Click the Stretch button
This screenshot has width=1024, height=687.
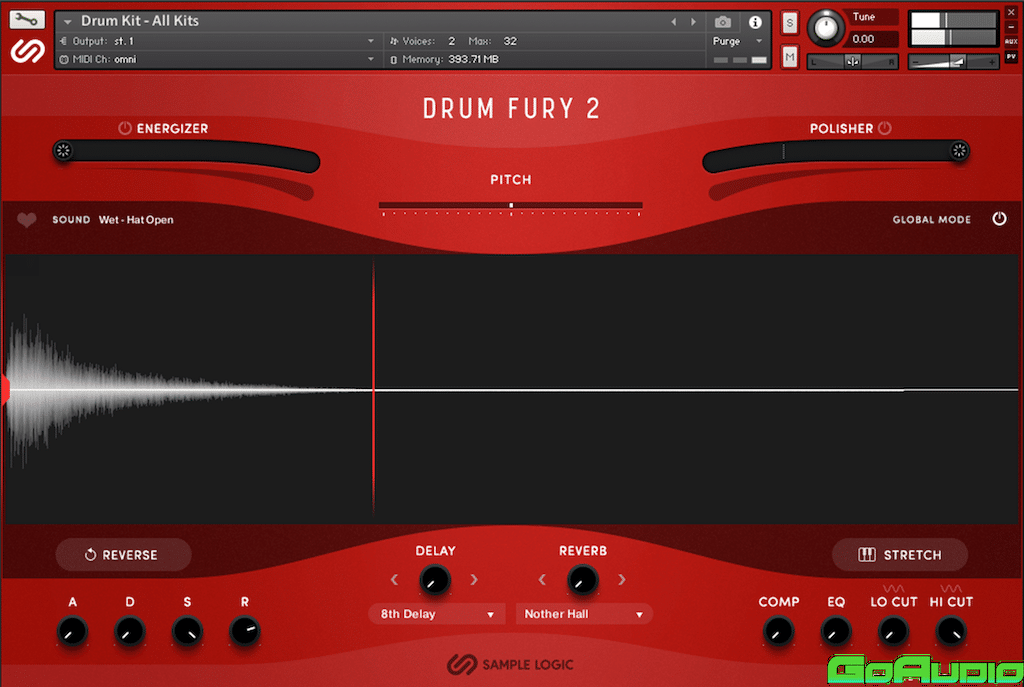click(x=899, y=555)
